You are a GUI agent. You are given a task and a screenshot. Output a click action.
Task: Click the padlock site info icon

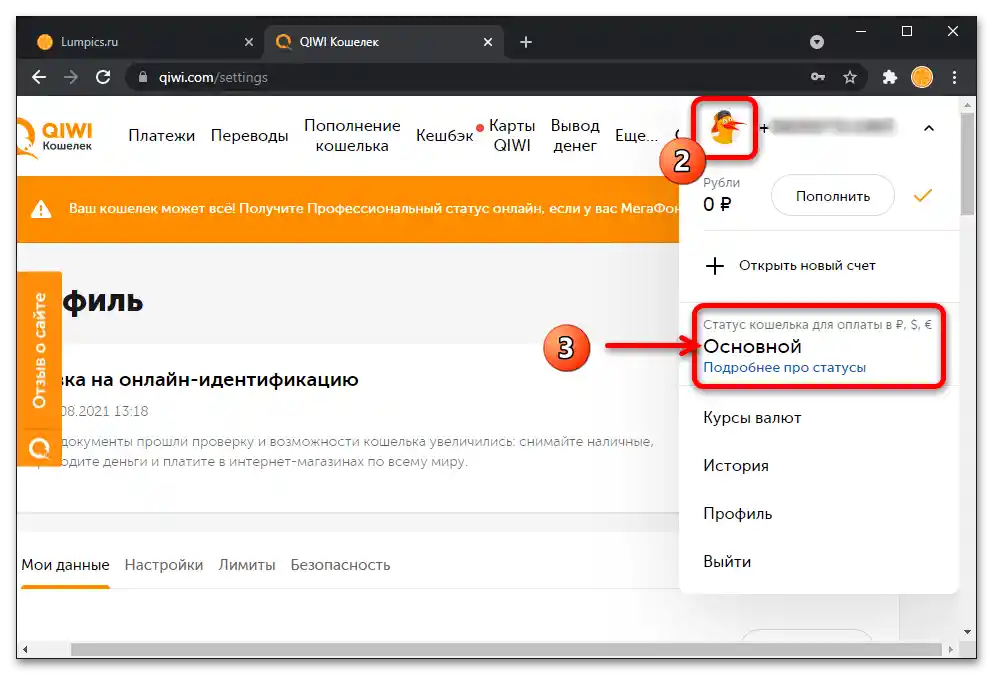(x=143, y=77)
